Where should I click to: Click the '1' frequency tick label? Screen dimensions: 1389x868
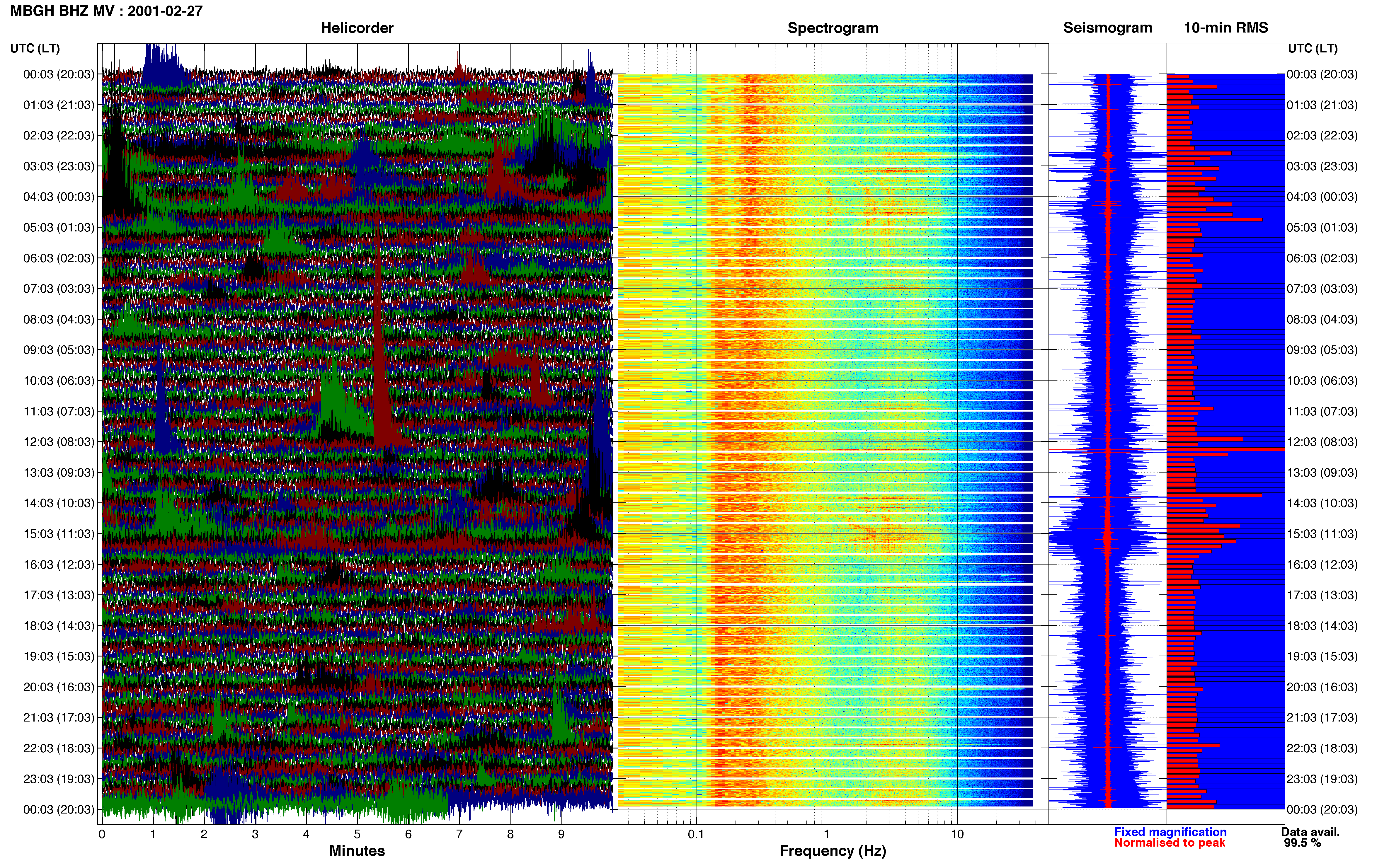tap(826, 835)
